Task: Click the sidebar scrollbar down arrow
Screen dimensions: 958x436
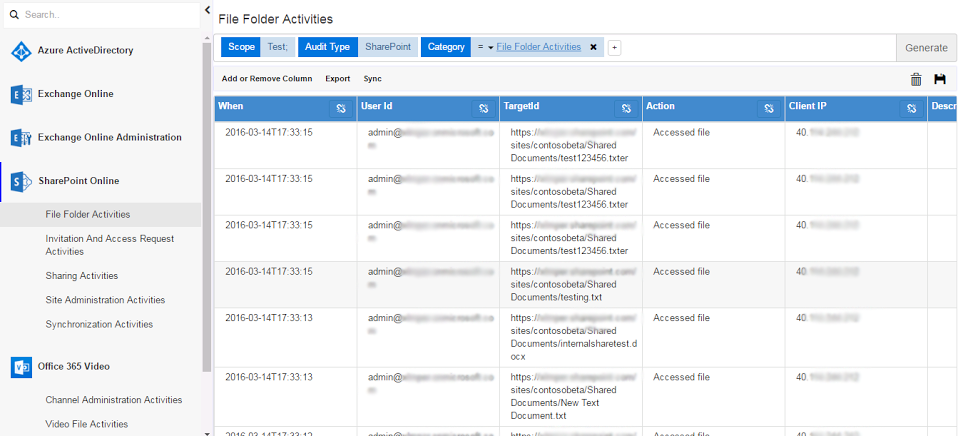Action: [207, 432]
